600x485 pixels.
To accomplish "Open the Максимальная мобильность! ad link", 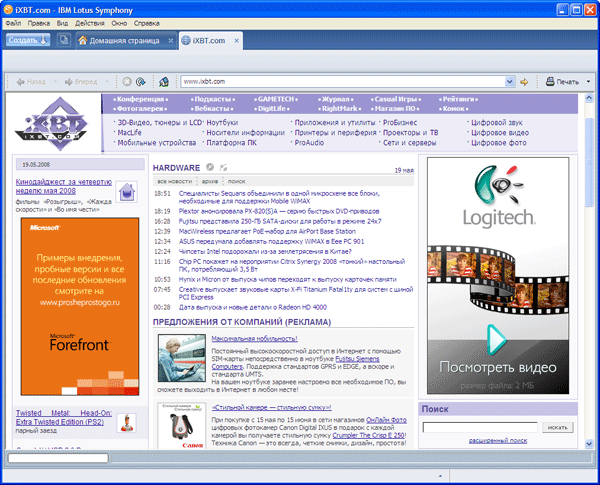I will [254, 339].
